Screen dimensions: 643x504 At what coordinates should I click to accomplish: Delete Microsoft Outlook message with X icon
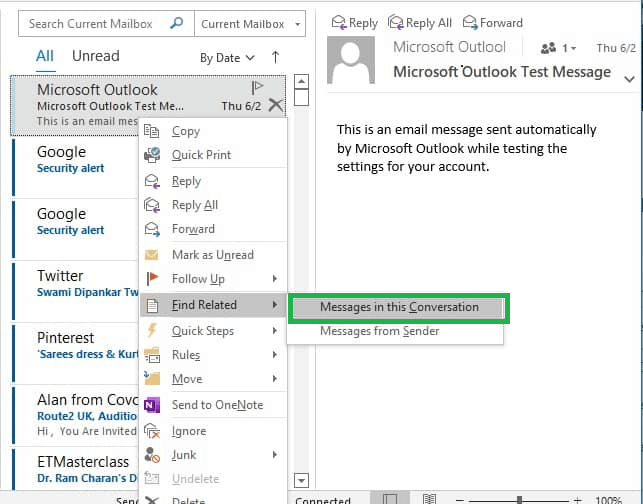[276, 105]
